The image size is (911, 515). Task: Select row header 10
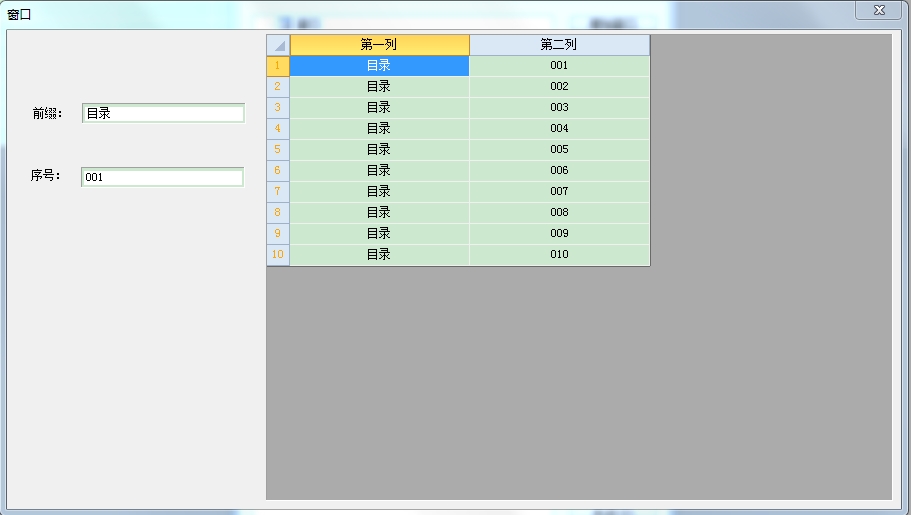coord(278,255)
